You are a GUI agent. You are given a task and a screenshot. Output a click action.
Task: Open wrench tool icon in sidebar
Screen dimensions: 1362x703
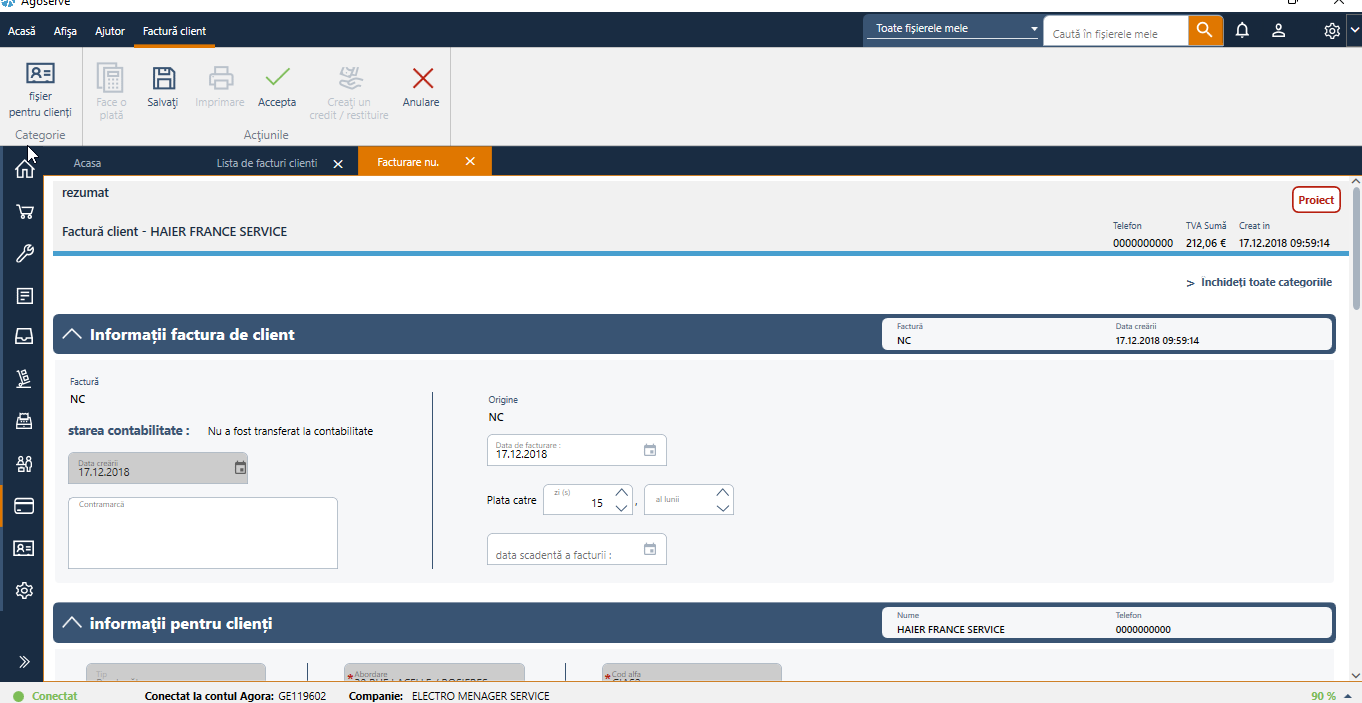25,254
